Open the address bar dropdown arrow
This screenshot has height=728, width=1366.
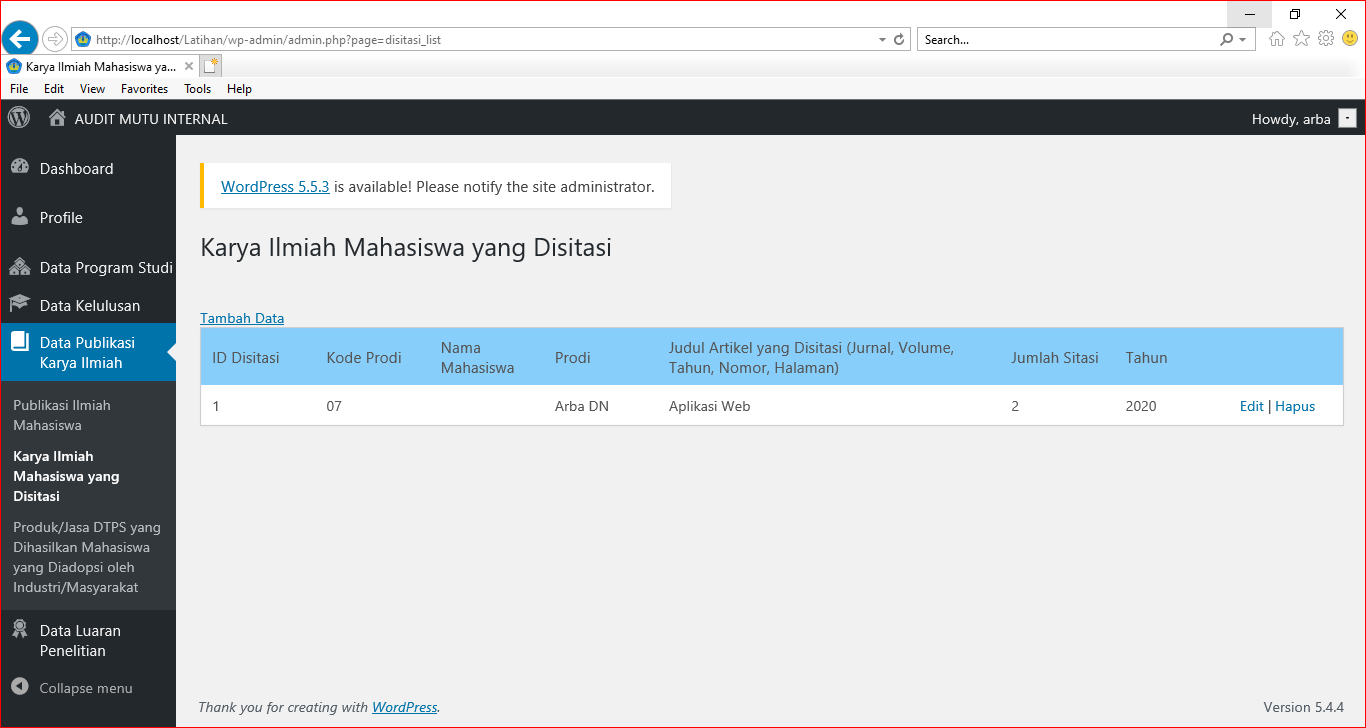coord(881,39)
